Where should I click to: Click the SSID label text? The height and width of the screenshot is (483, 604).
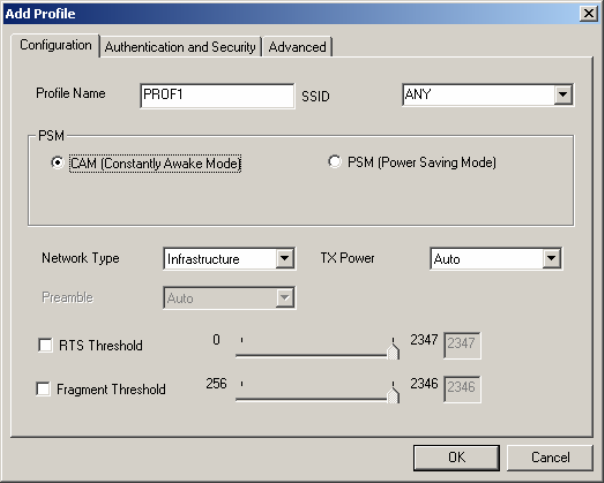[x=315, y=96]
